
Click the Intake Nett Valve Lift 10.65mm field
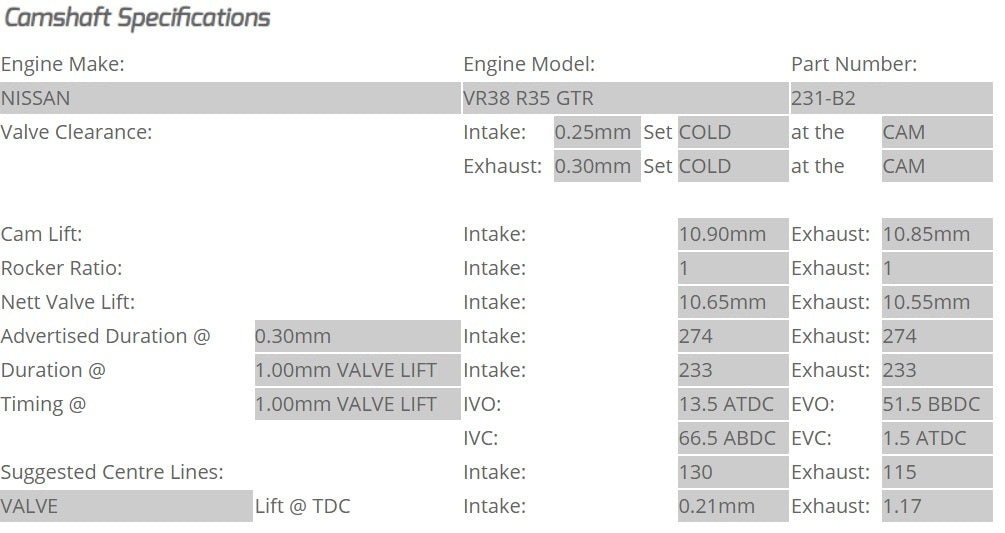[733, 303]
